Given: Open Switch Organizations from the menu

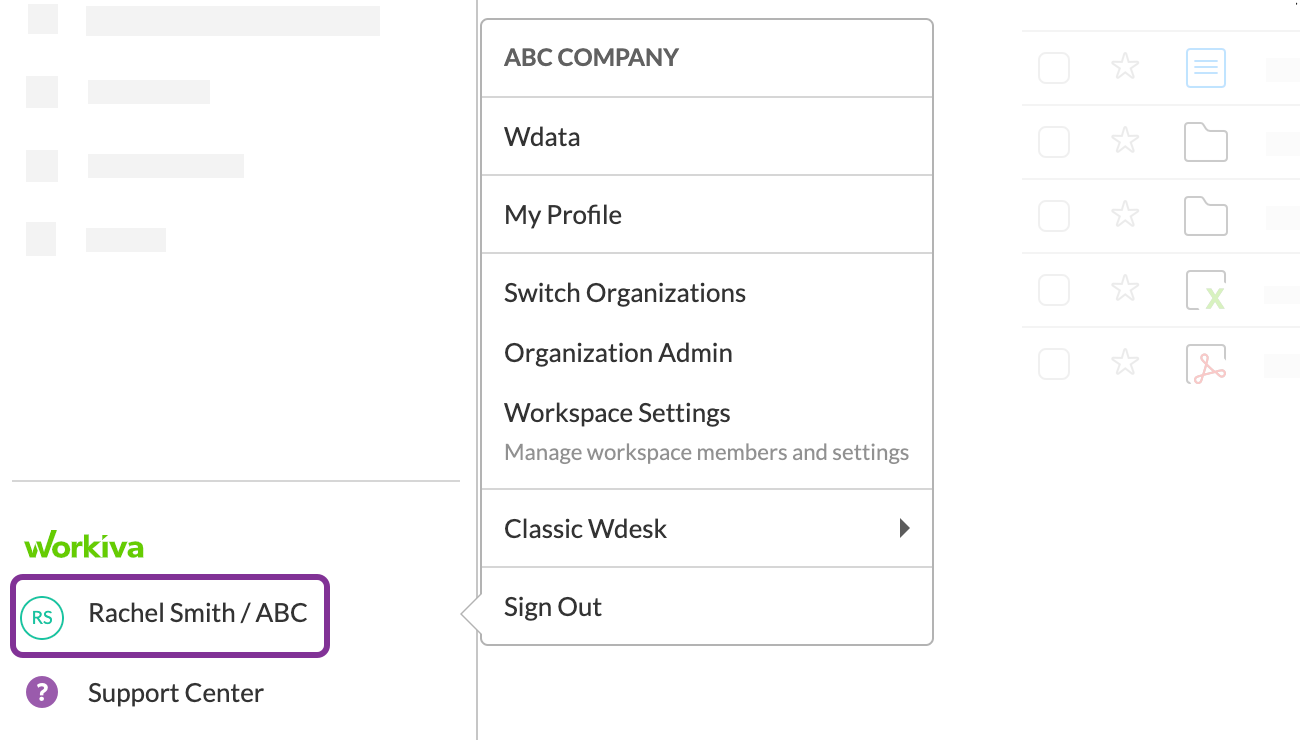Looking at the screenshot, I should point(625,293).
